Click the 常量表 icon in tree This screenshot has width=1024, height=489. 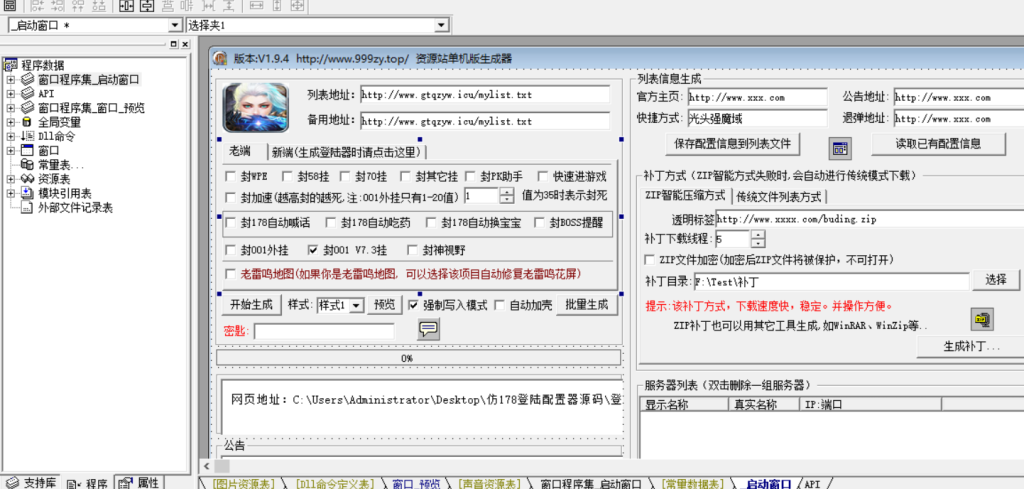pyautogui.click(x=27, y=165)
